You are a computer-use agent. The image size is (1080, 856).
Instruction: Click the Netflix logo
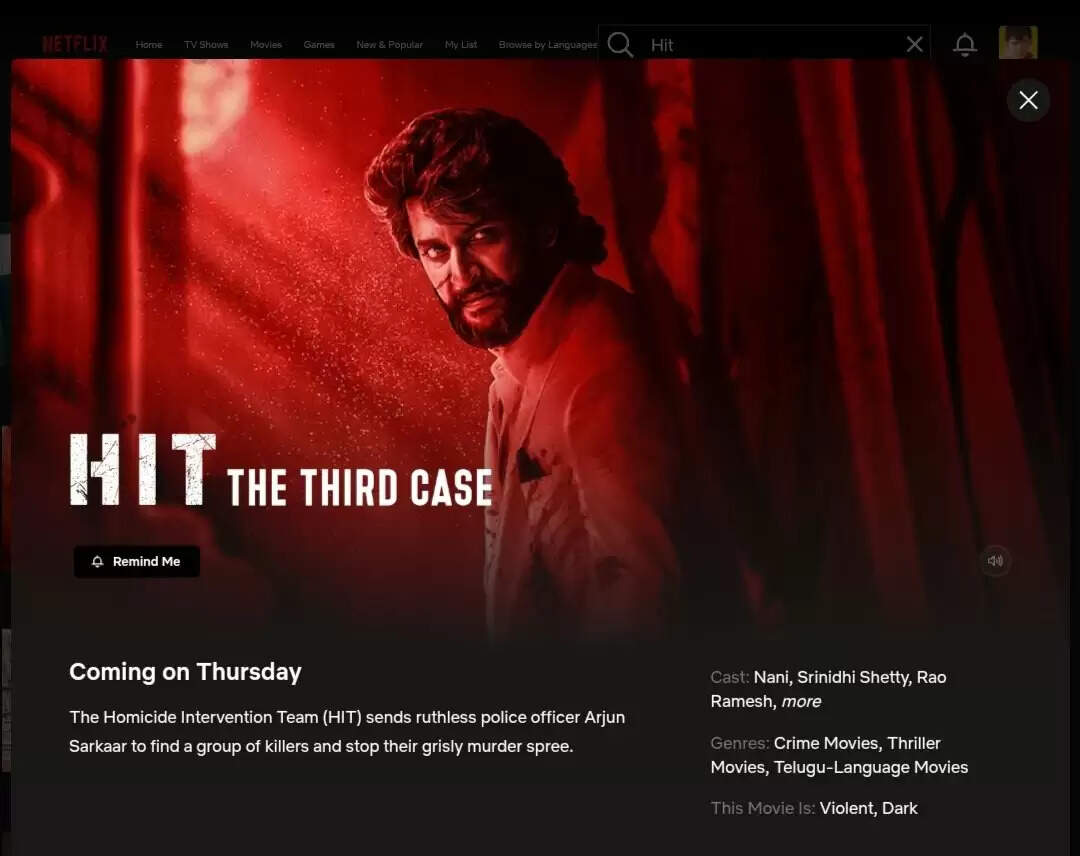point(74,44)
